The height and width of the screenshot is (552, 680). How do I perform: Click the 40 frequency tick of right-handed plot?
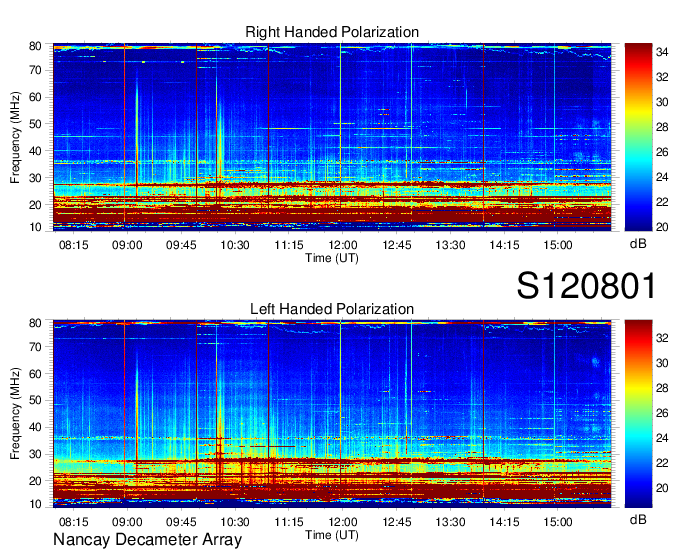tap(35, 151)
